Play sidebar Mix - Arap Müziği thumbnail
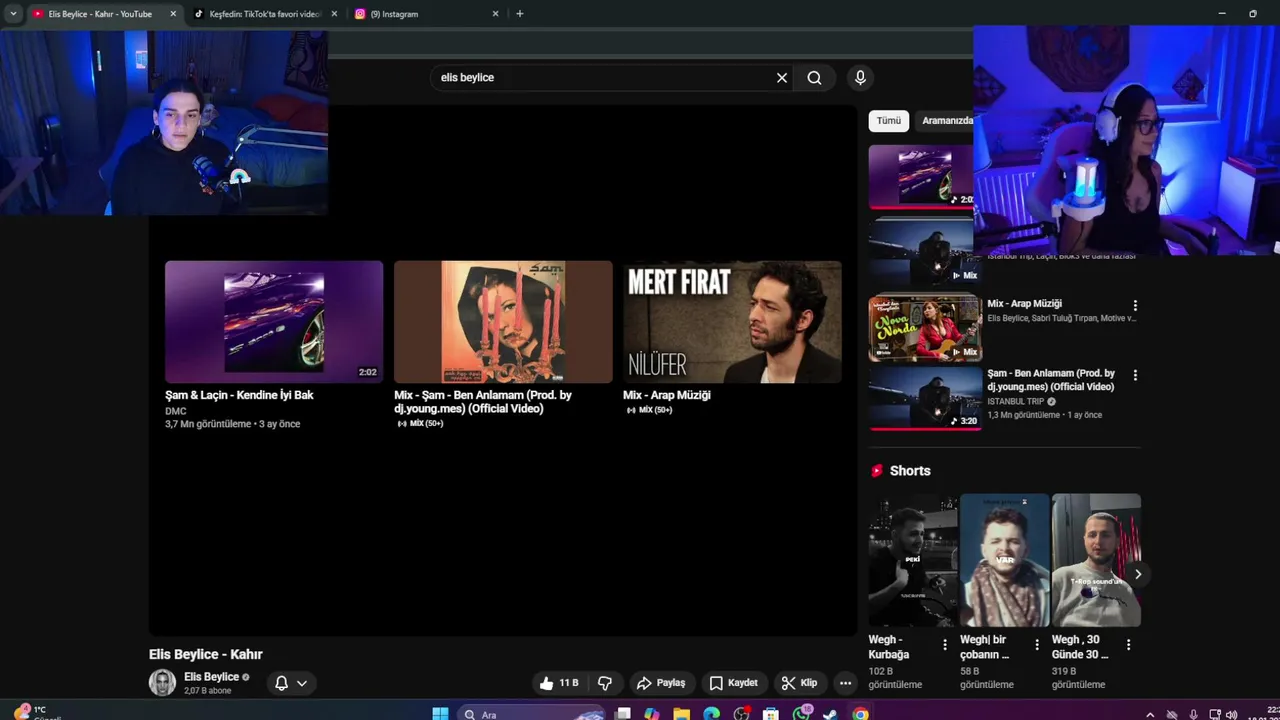 (925, 327)
